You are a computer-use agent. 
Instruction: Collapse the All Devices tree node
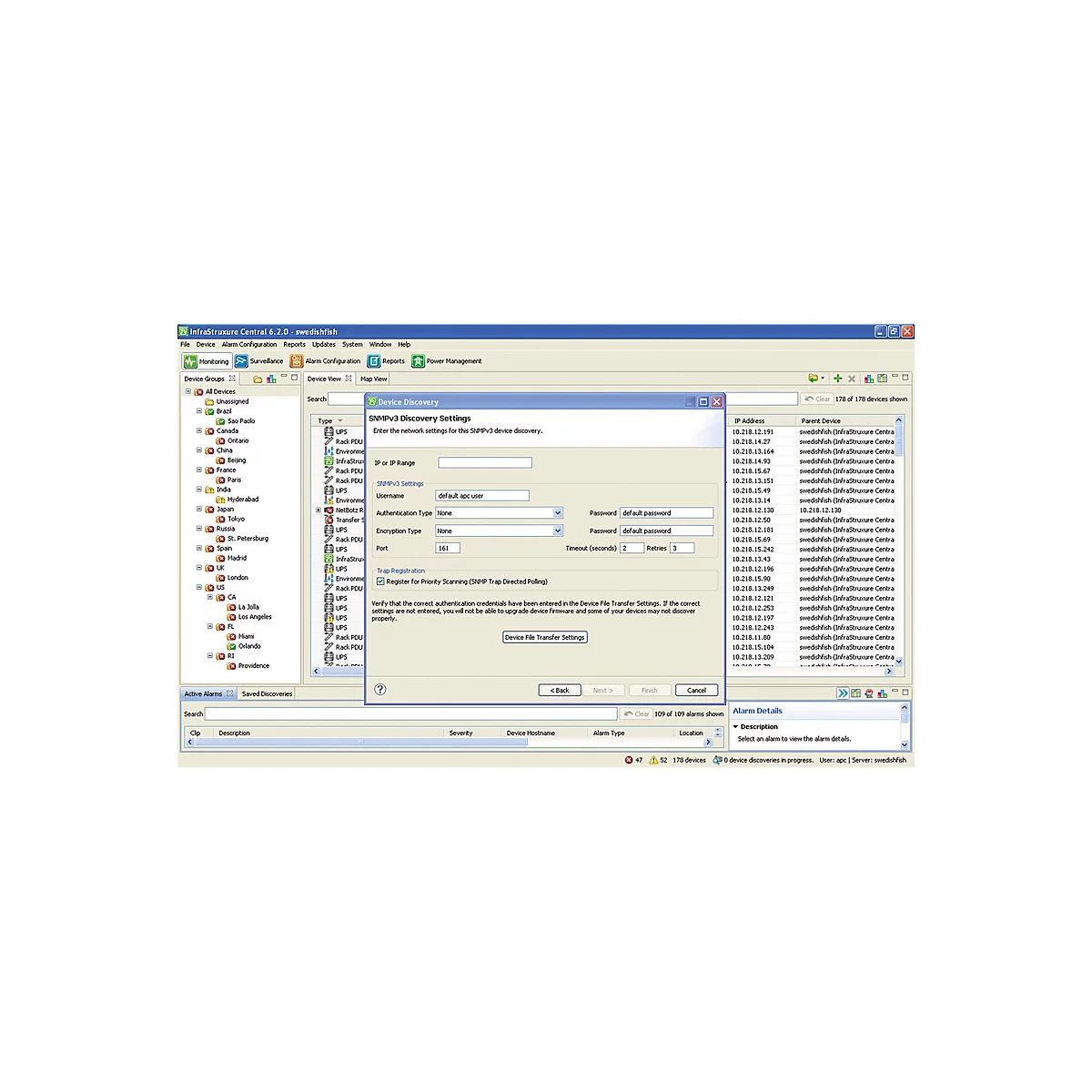[188, 391]
